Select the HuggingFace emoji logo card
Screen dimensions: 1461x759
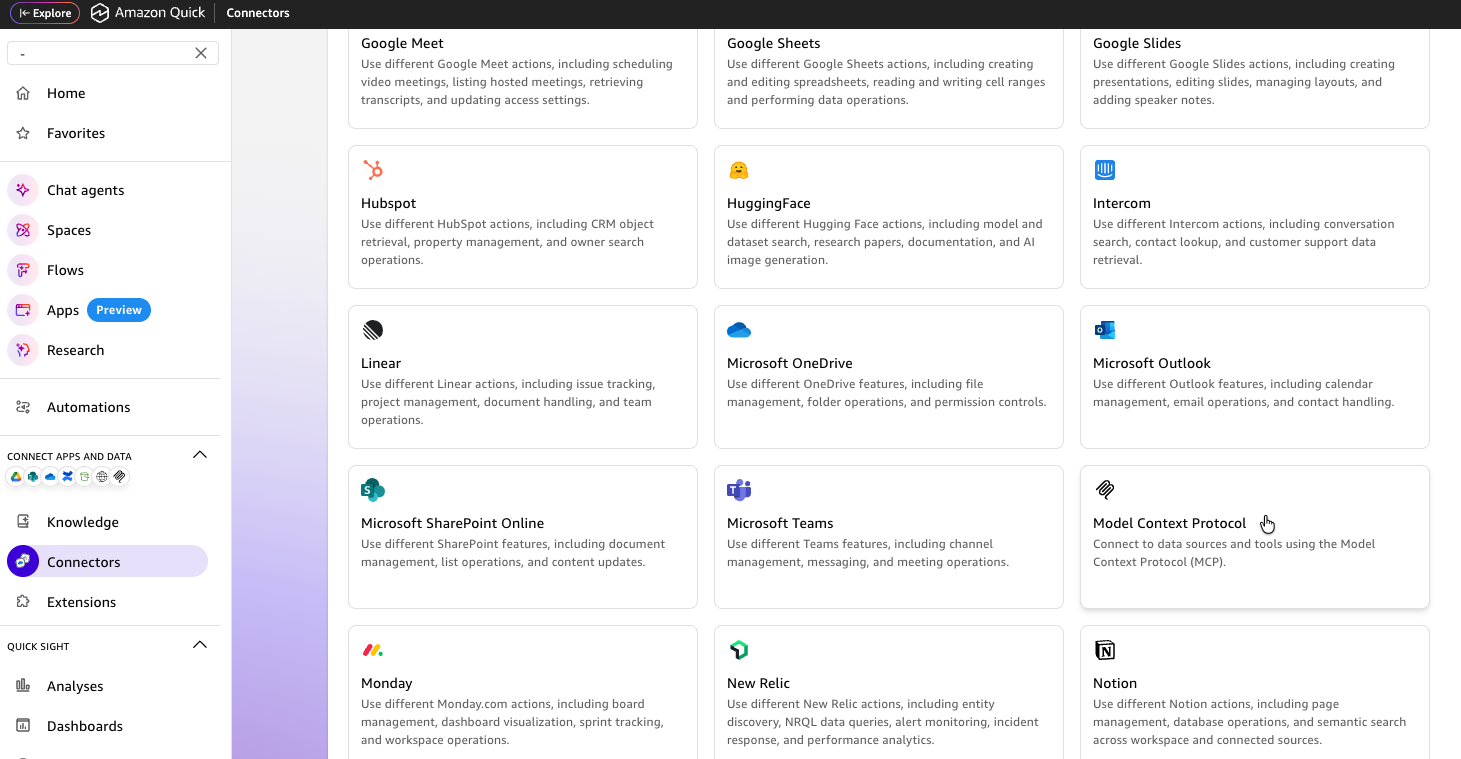coord(739,170)
